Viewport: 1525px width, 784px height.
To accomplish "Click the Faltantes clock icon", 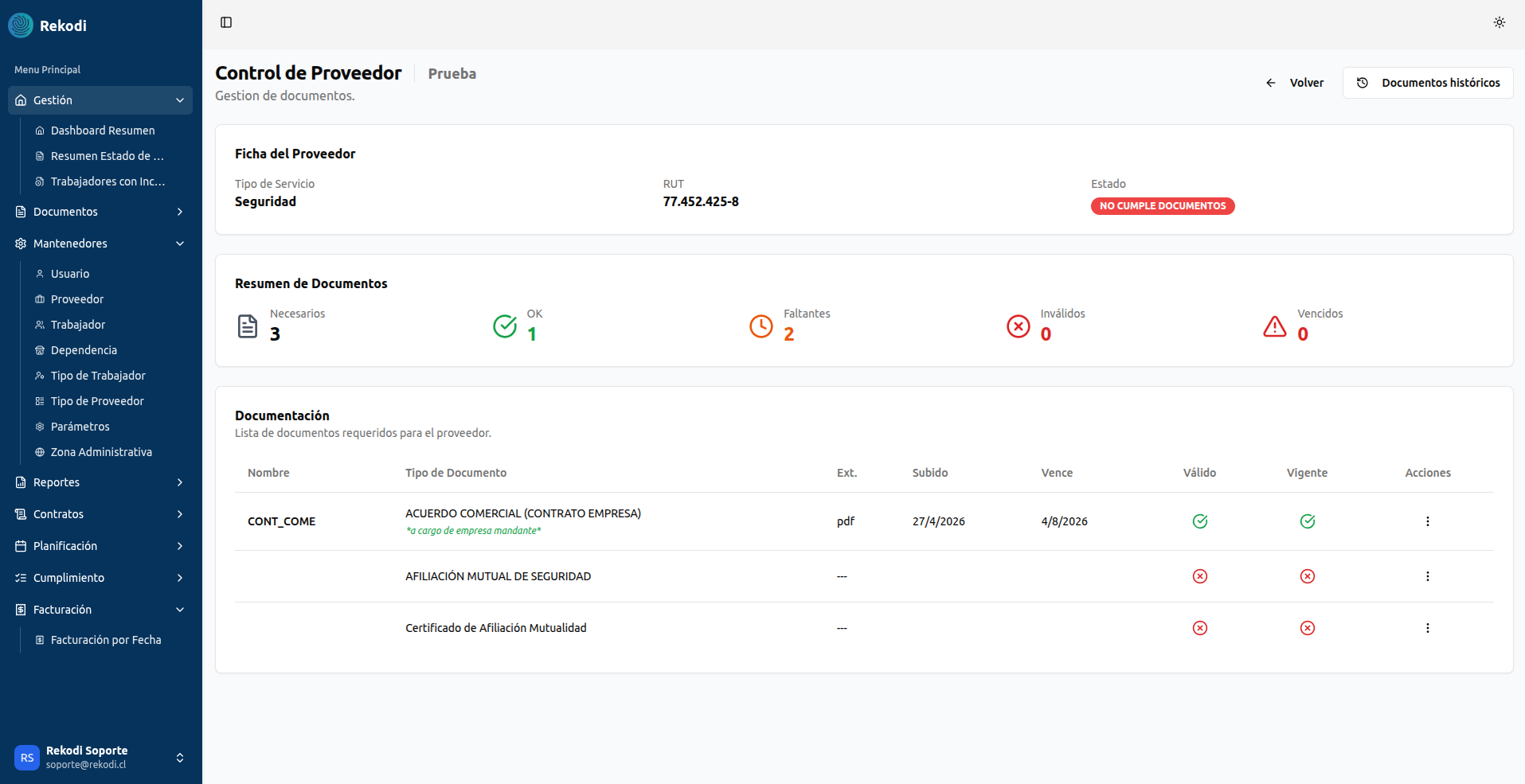I will (761, 326).
